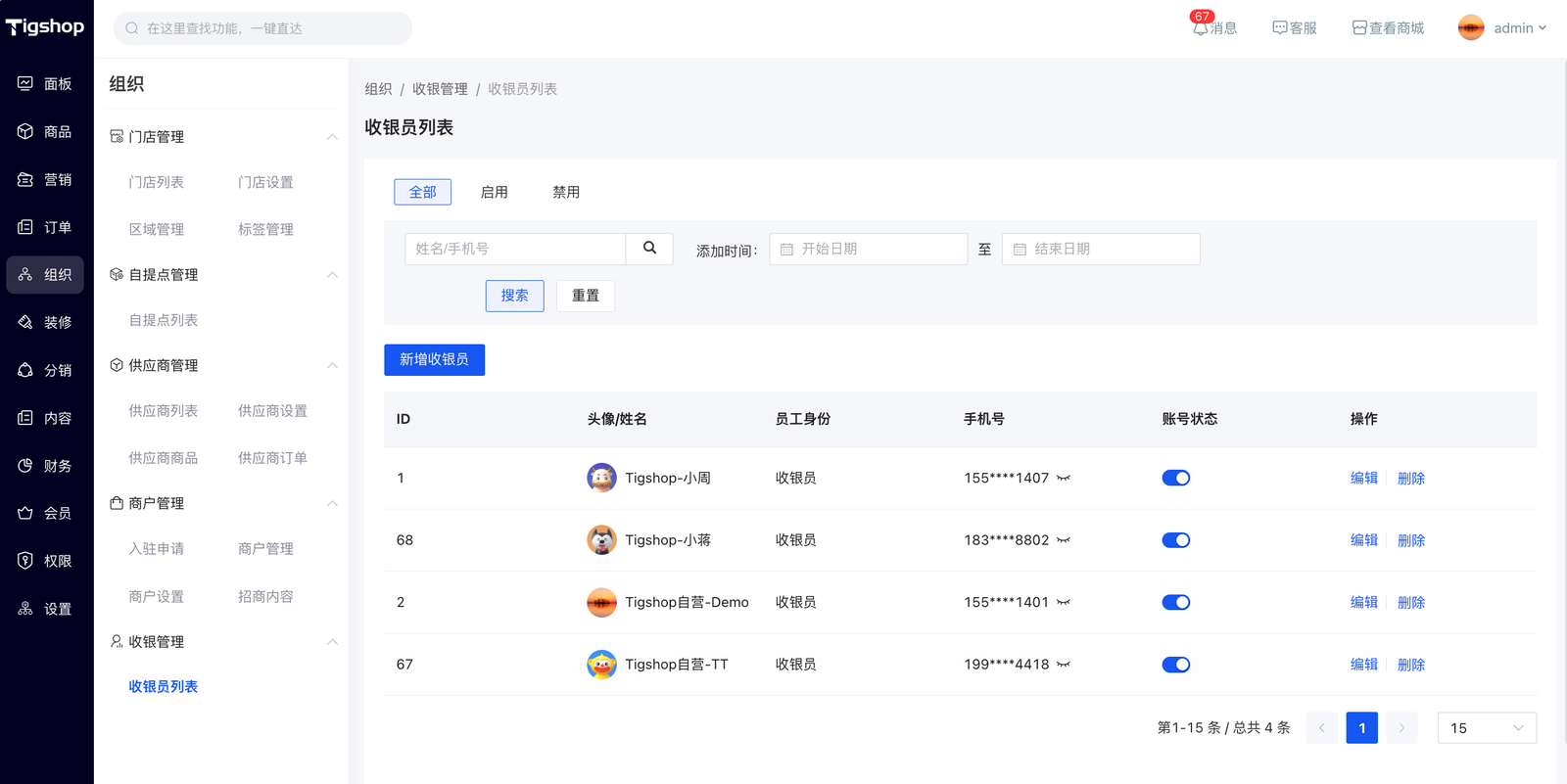Click the Tigshop logo
Screen dimensions: 1567x784
pos(46,27)
